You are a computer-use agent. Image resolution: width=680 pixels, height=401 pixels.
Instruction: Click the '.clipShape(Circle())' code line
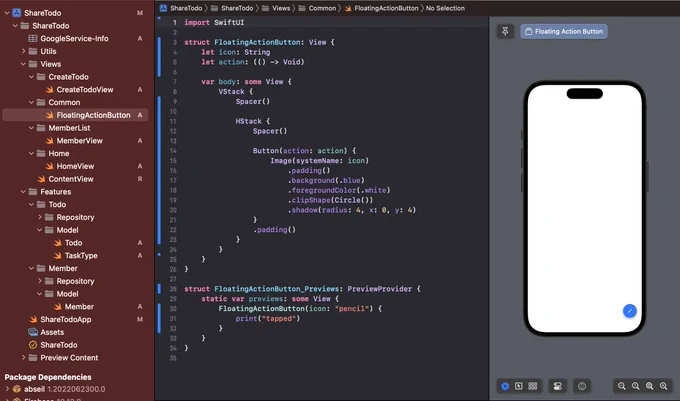(x=330, y=200)
